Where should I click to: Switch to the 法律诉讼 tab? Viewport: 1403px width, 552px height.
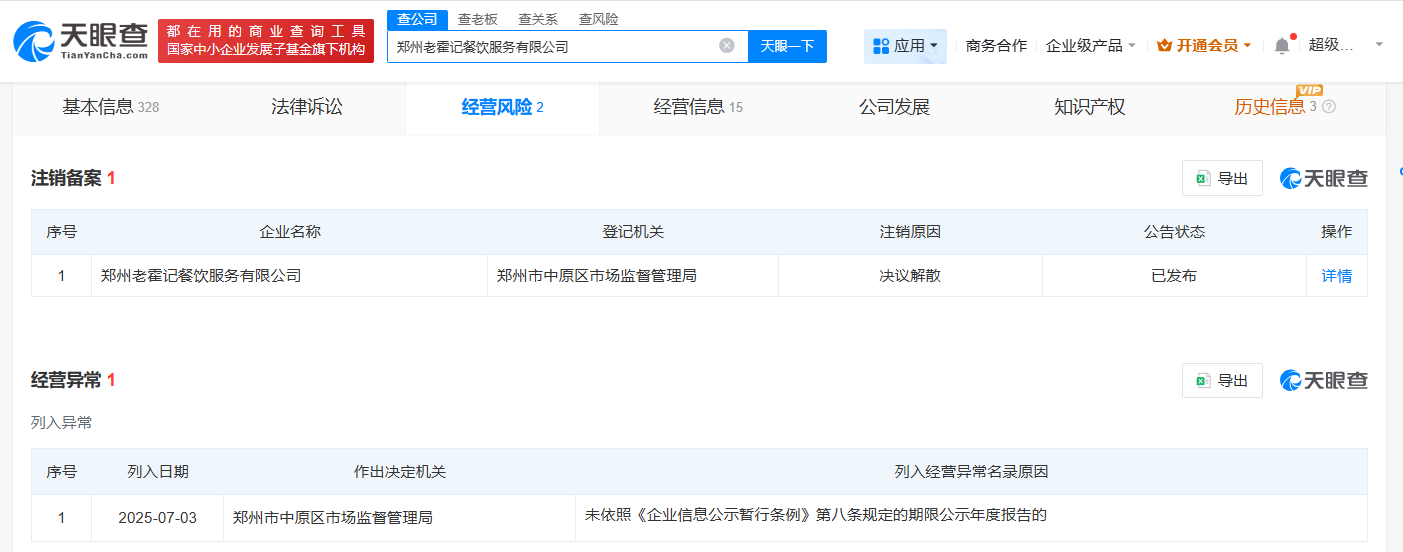tap(307, 107)
